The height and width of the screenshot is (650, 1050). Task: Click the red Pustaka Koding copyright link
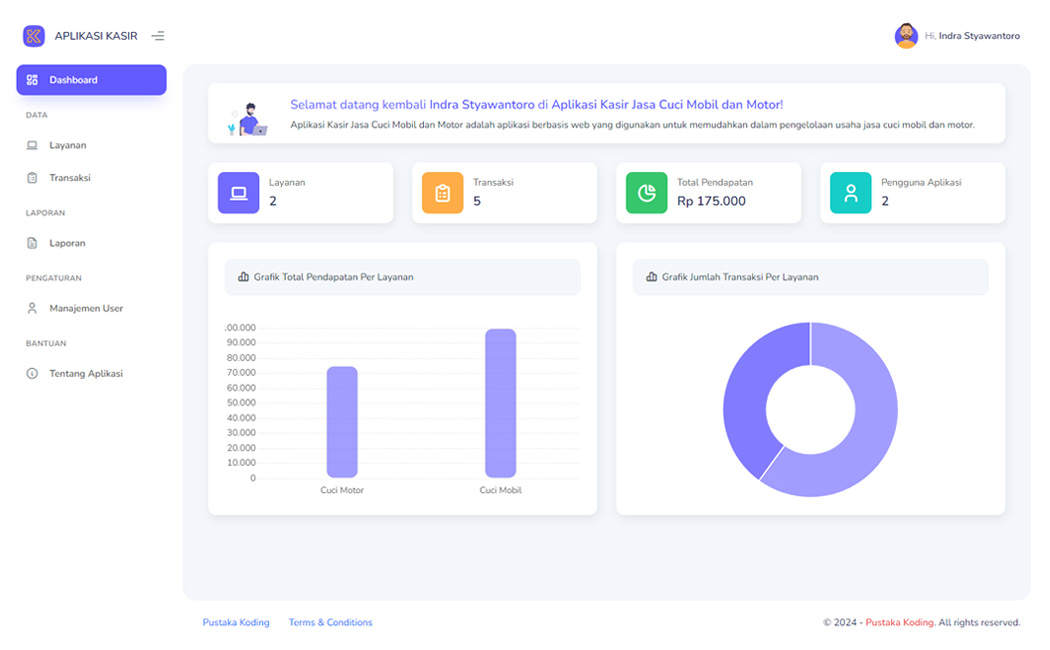(899, 623)
